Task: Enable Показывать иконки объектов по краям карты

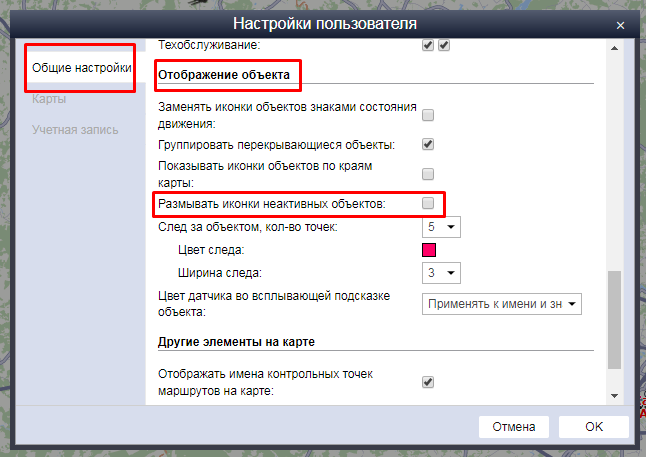Action: (428, 174)
